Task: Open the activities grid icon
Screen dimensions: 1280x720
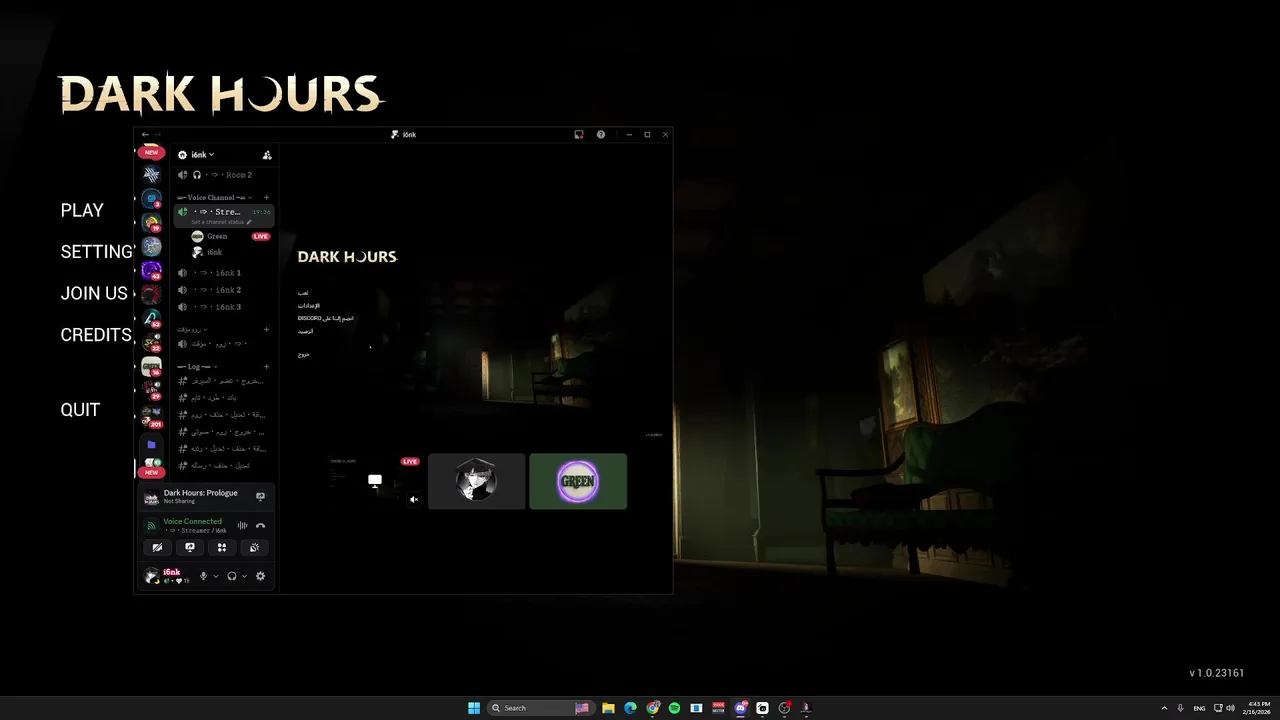Action: click(222, 547)
